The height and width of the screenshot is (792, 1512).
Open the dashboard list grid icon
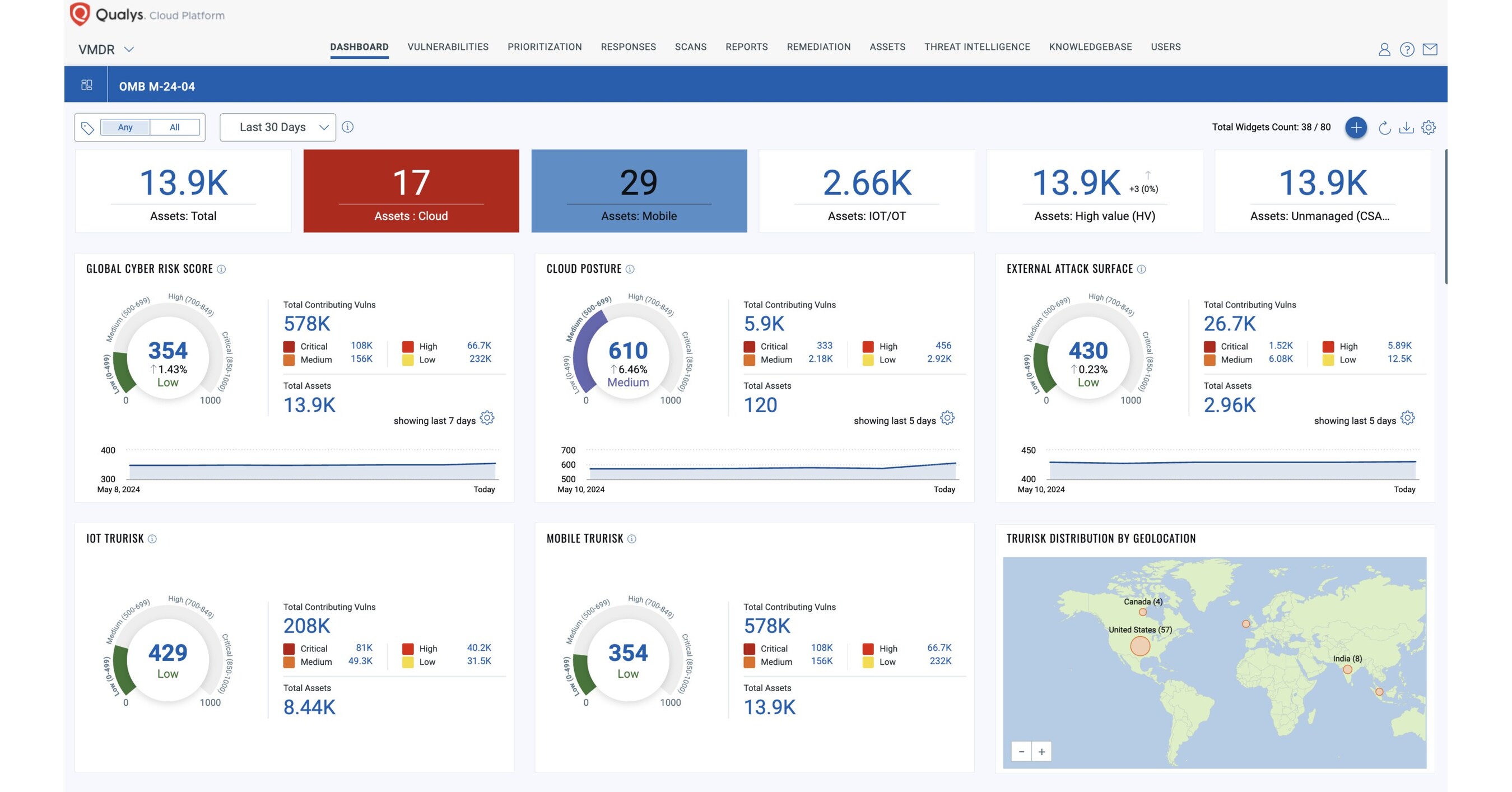87,85
